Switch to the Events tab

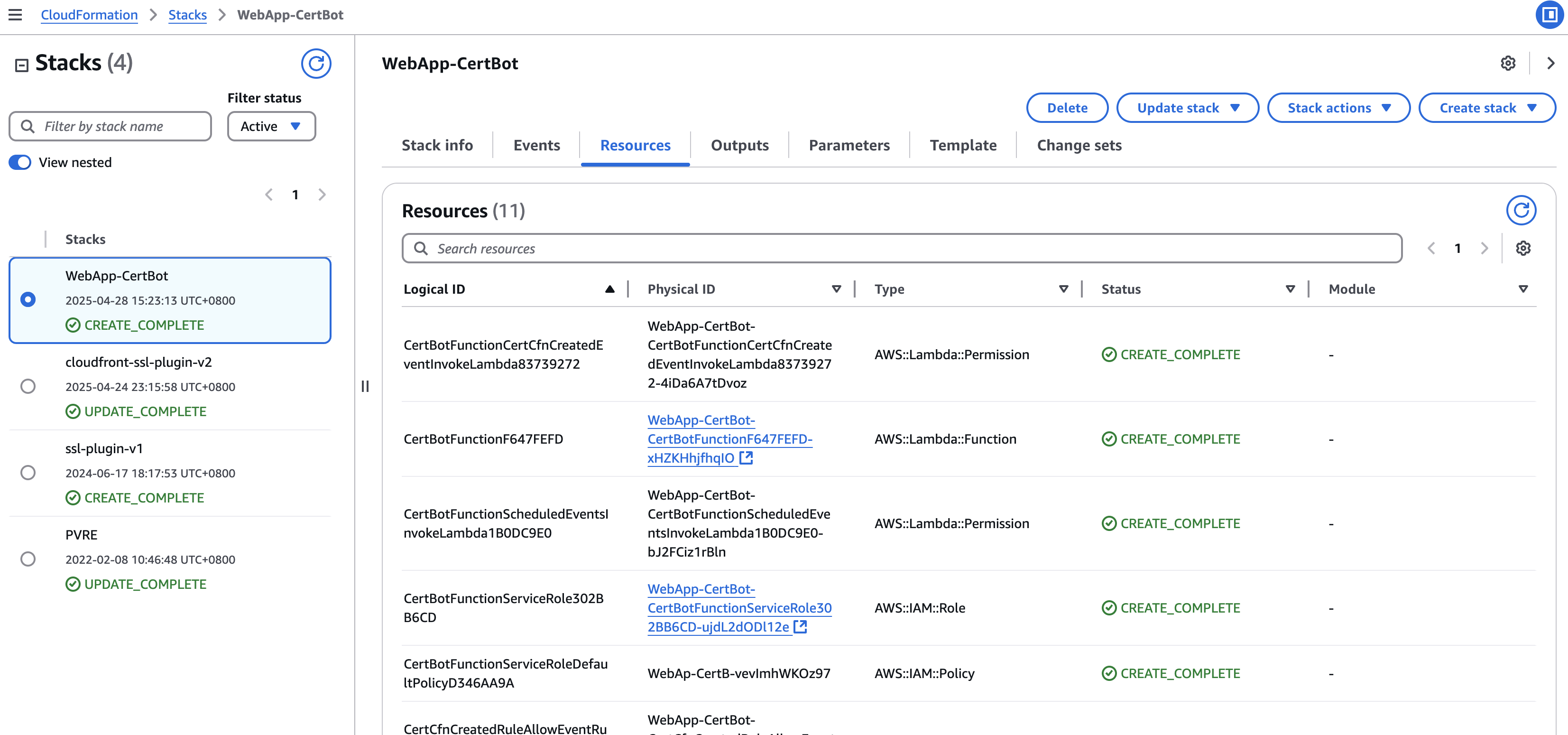click(536, 146)
